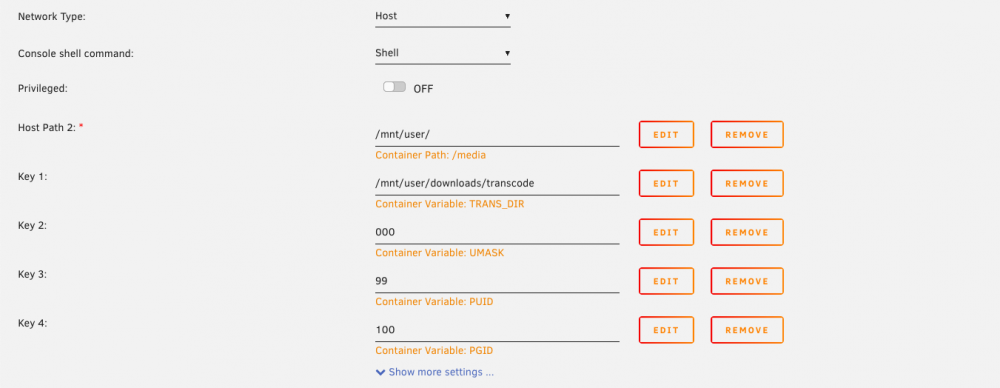This screenshot has width=1000, height=388.
Task: Edit the Host Path 2 entry
Action: click(666, 135)
